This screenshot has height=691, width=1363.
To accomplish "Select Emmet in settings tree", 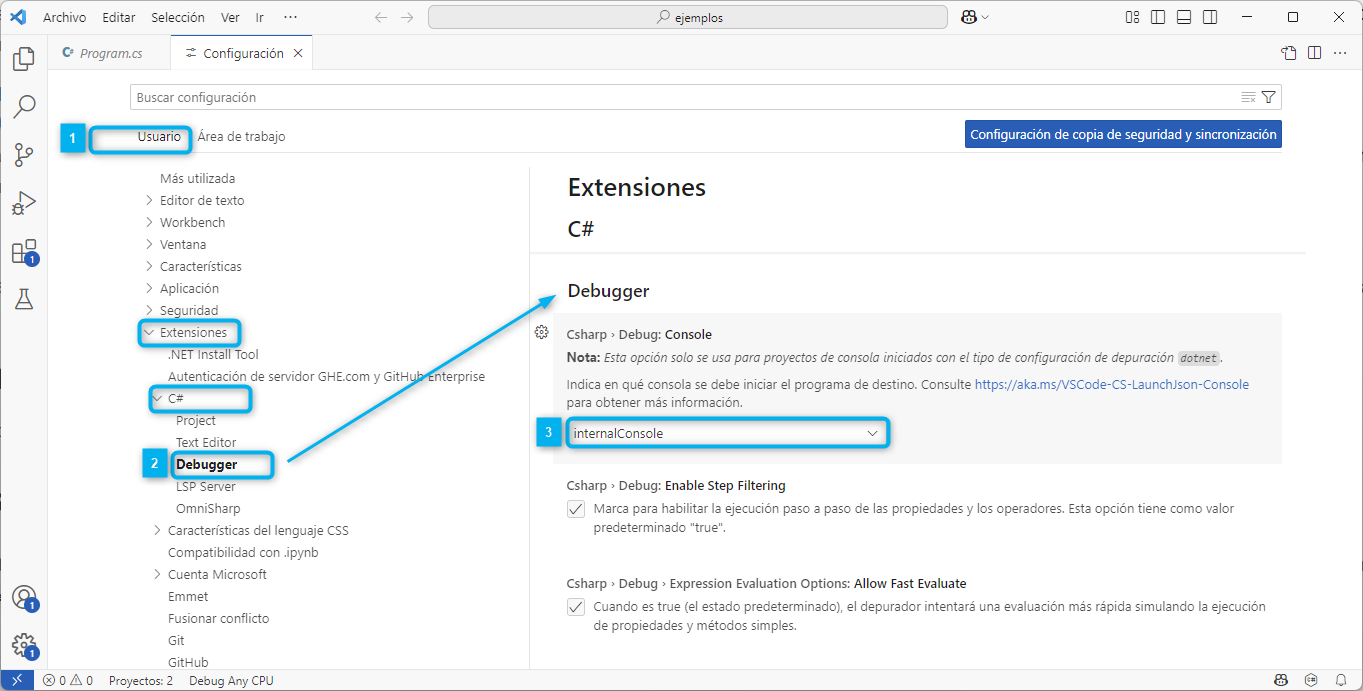I will pos(188,596).
